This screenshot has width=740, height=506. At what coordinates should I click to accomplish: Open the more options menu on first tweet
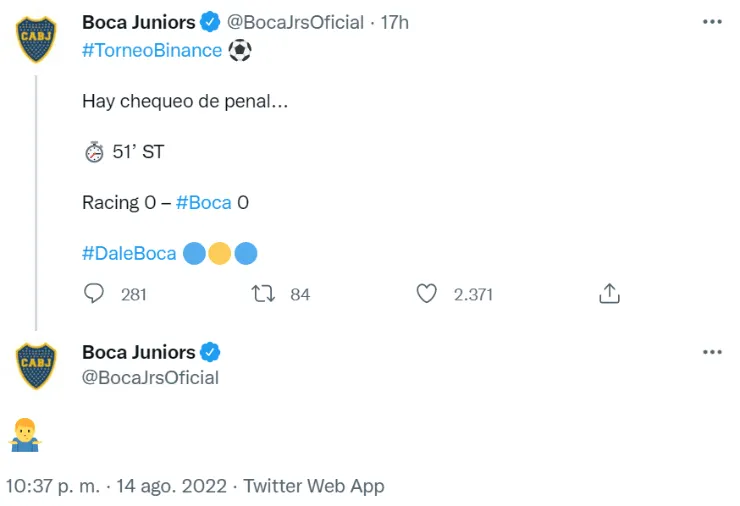point(712,22)
